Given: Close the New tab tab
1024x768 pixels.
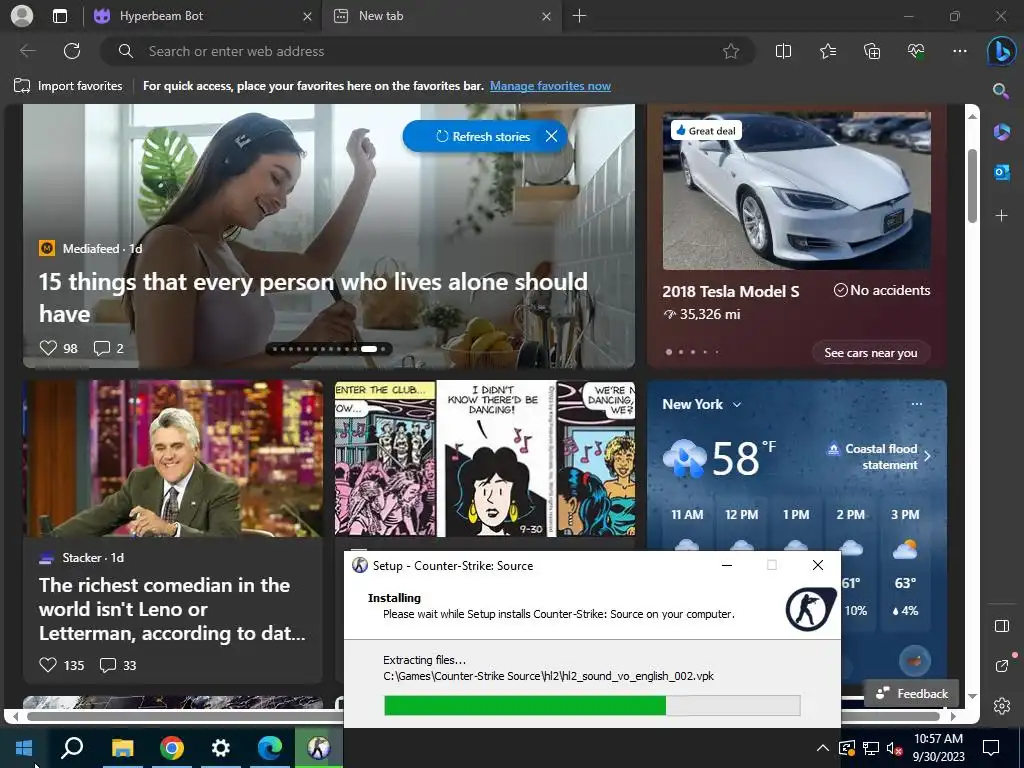Looking at the screenshot, I should point(547,16).
